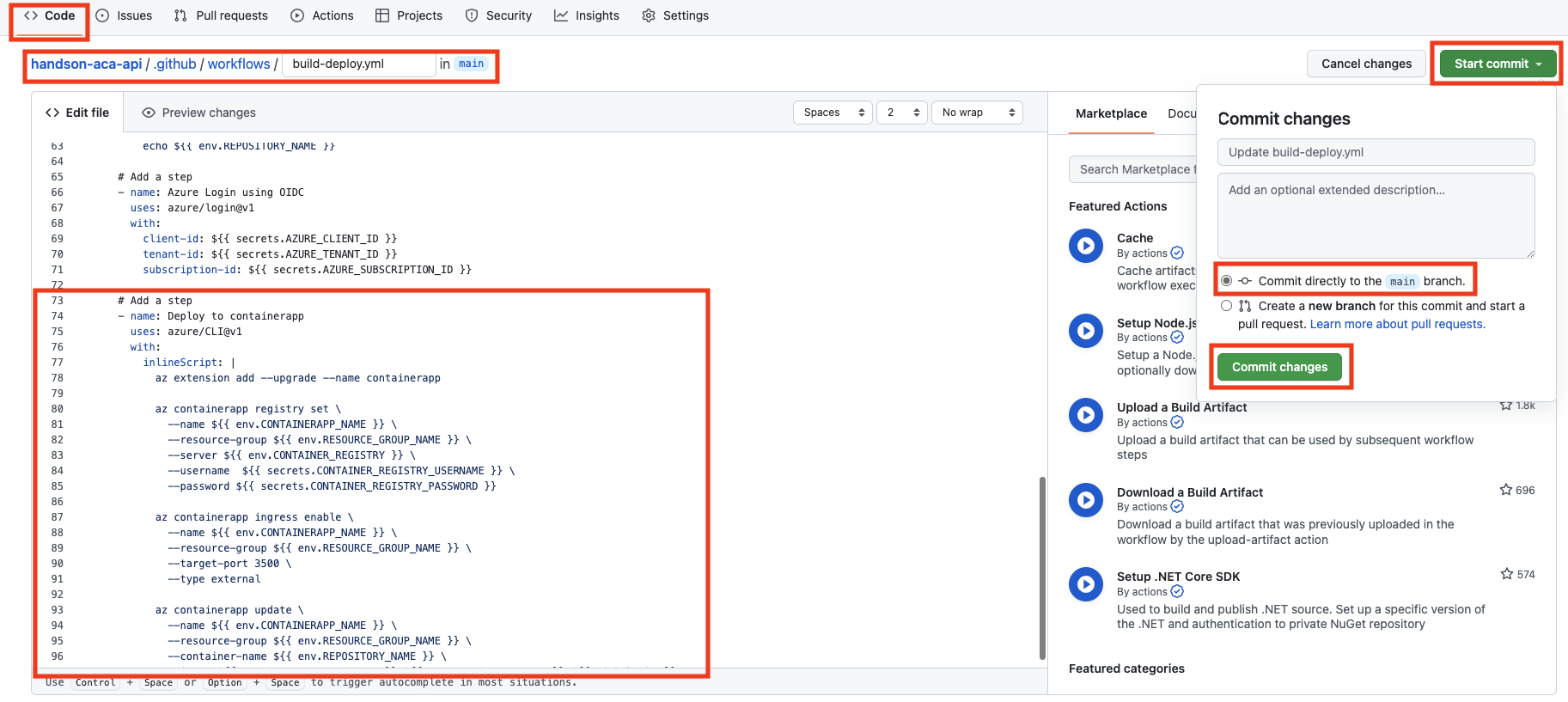Image resolution: width=1568 pixels, height=702 pixels.
Task: Click verified badge under Upload a Build Artifact
Action: [x=1177, y=422]
